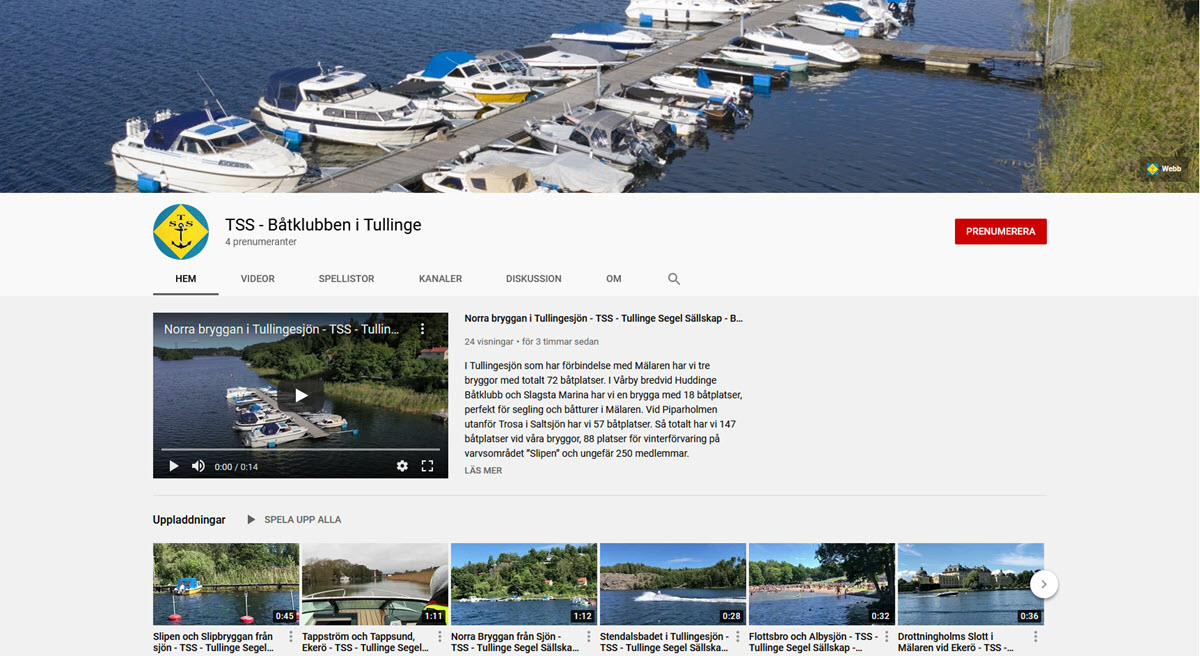
Task: Open options menu for Slipen och Slipbryggan video
Action: coord(291,637)
